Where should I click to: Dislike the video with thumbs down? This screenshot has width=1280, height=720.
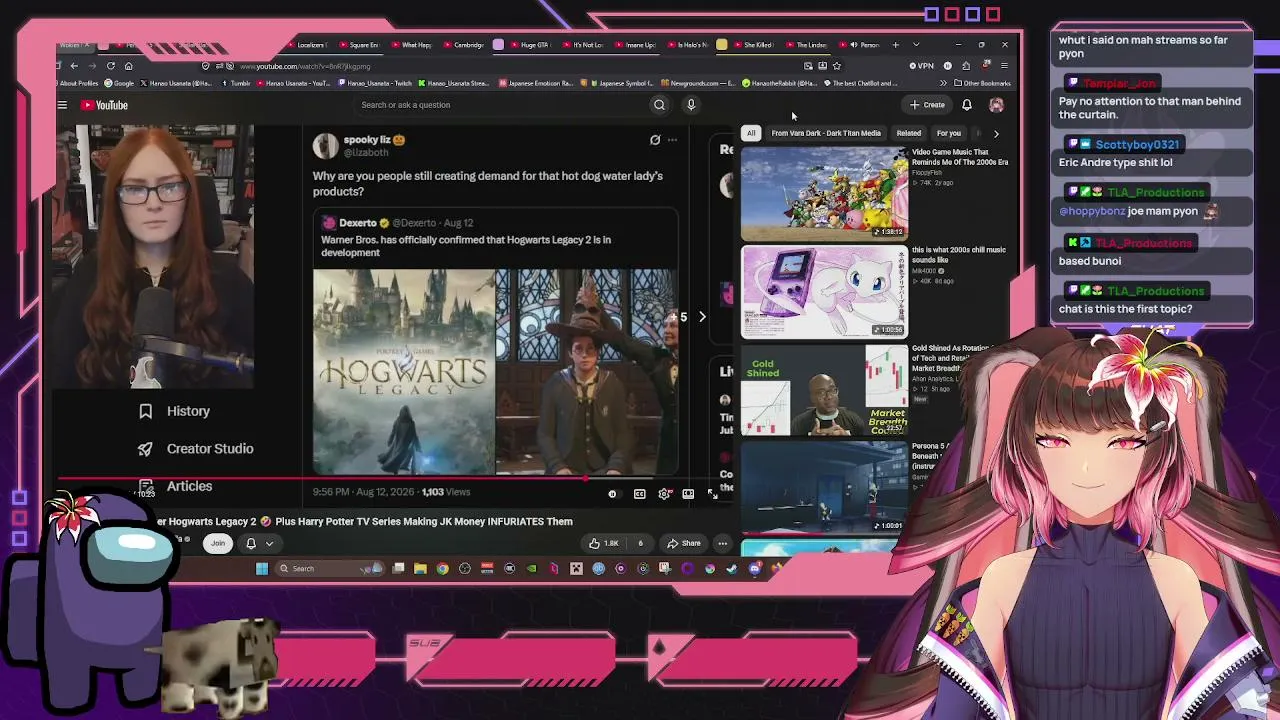click(x=641, y=543)
